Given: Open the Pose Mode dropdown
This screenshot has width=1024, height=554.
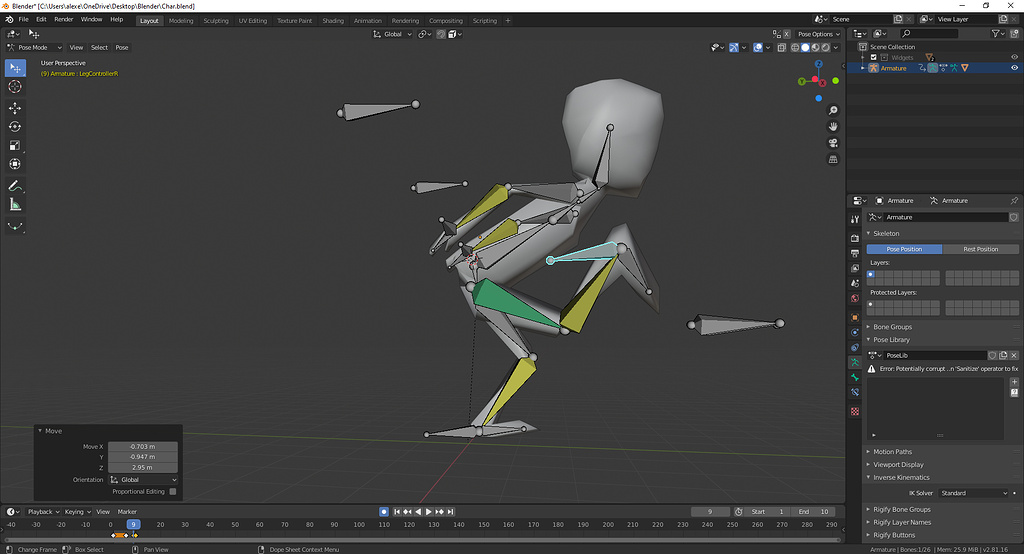Looking at the screenshot, I should coord(34,48).
